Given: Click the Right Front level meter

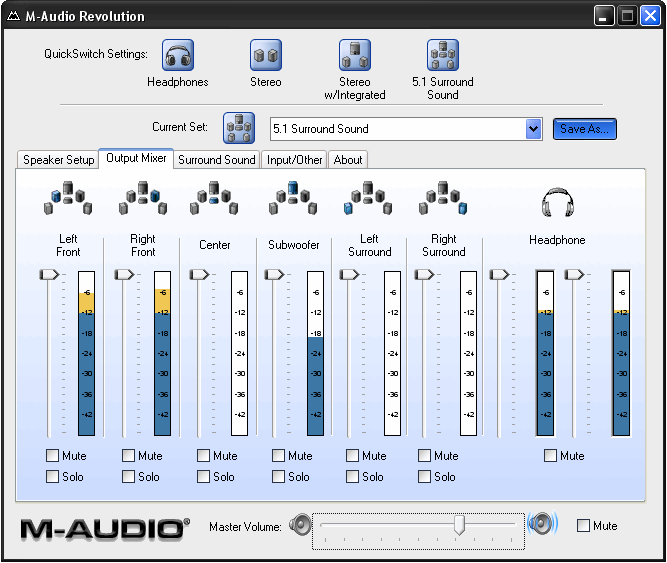Looking at the screenshot, I should (162, 353).
